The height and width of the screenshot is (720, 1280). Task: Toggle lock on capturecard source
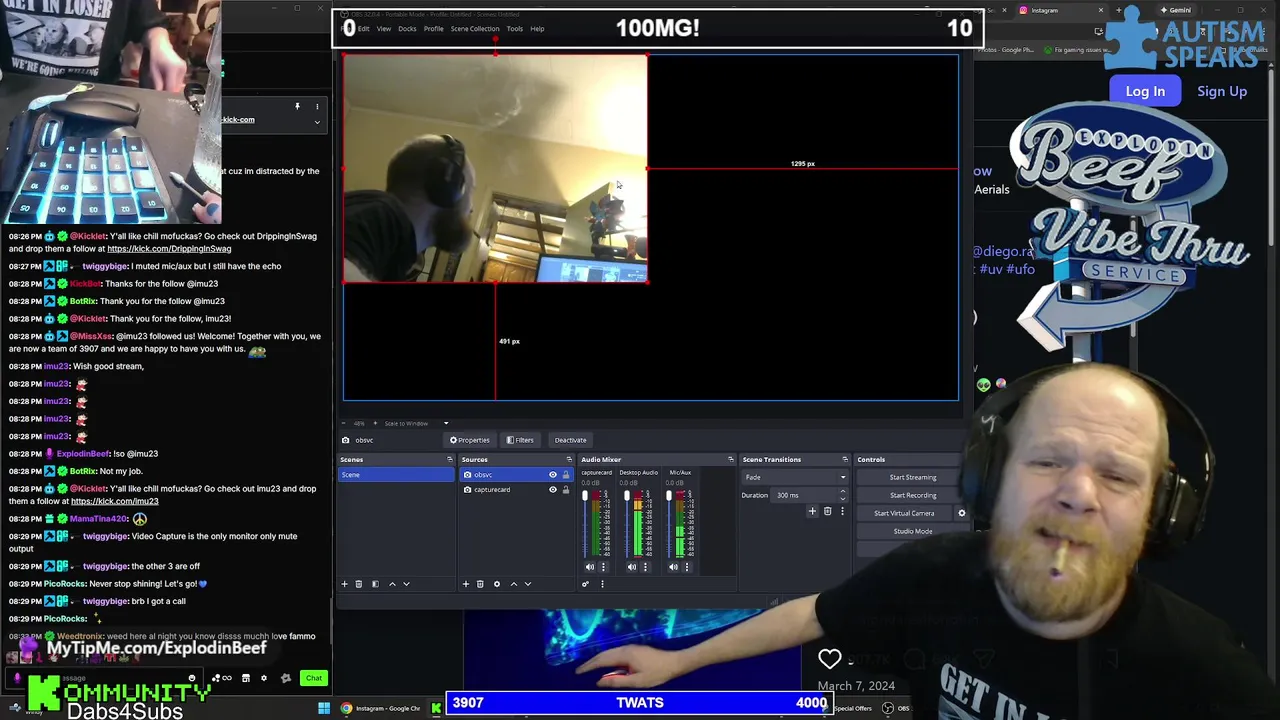pos(566,489)
